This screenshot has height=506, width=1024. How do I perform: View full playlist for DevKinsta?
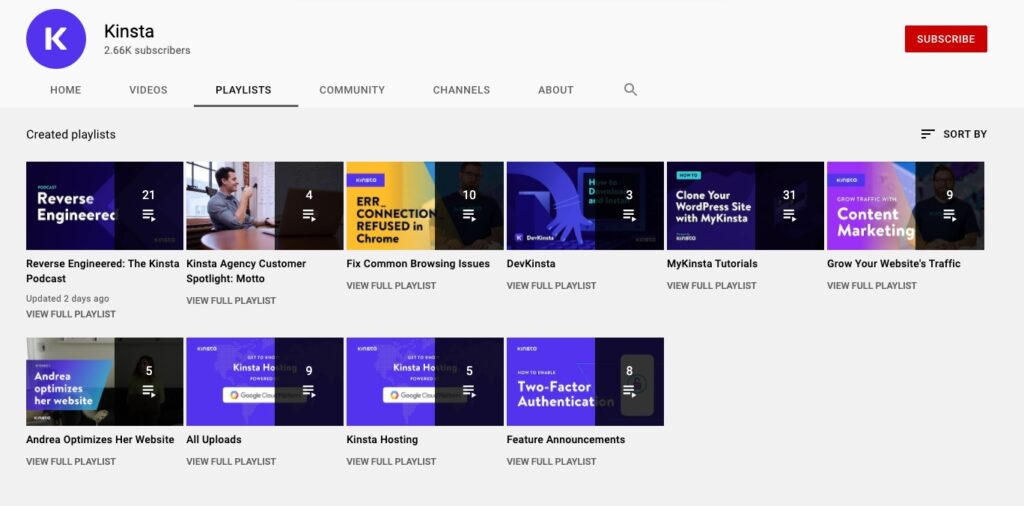[551, 286]
